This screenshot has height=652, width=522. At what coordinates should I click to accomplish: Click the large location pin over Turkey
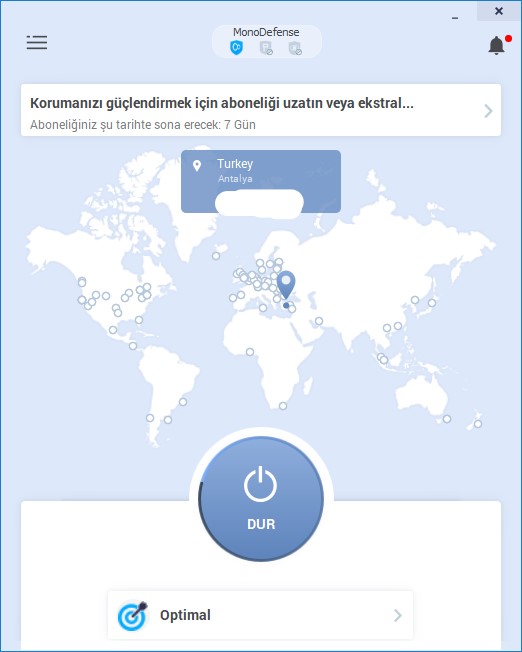click(286, 285)
